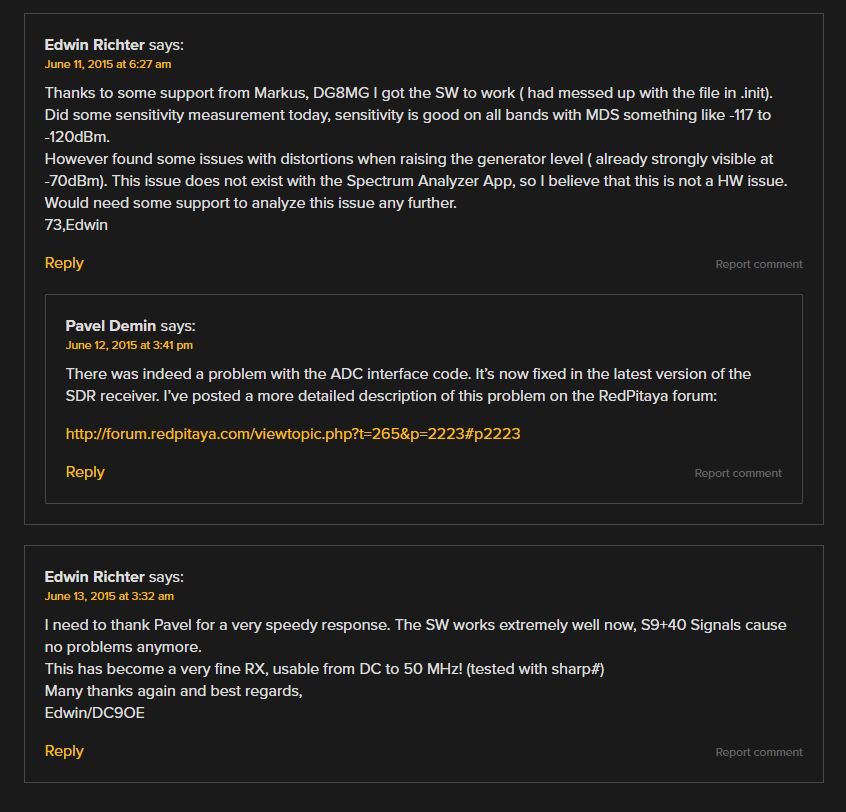Viewport: 846px width, 812px height.
Task: Reply to Edwin Richter's June 13 comment
Action: tap(64, 751)
